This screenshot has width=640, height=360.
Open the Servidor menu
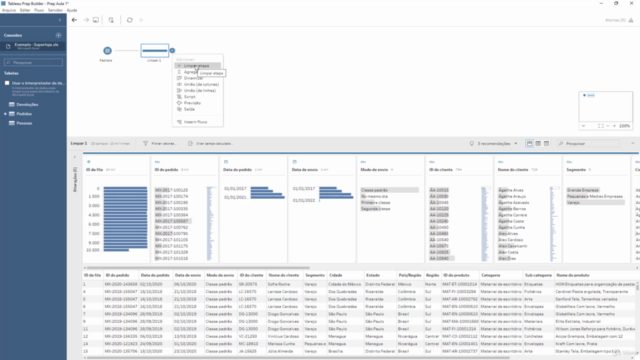tap(55, 10)
